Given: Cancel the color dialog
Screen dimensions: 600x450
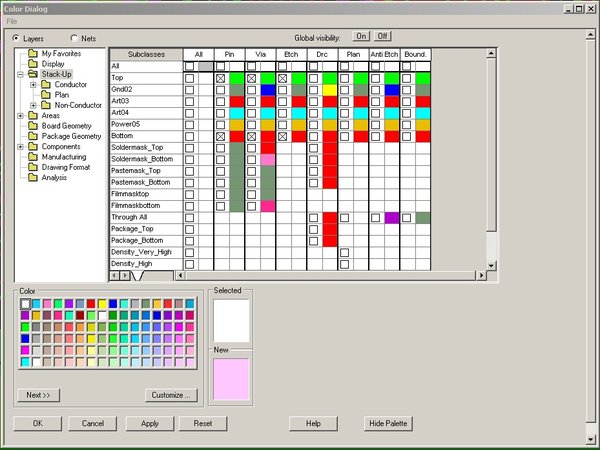Looking at the screenshot, I should tap(93, 424).
